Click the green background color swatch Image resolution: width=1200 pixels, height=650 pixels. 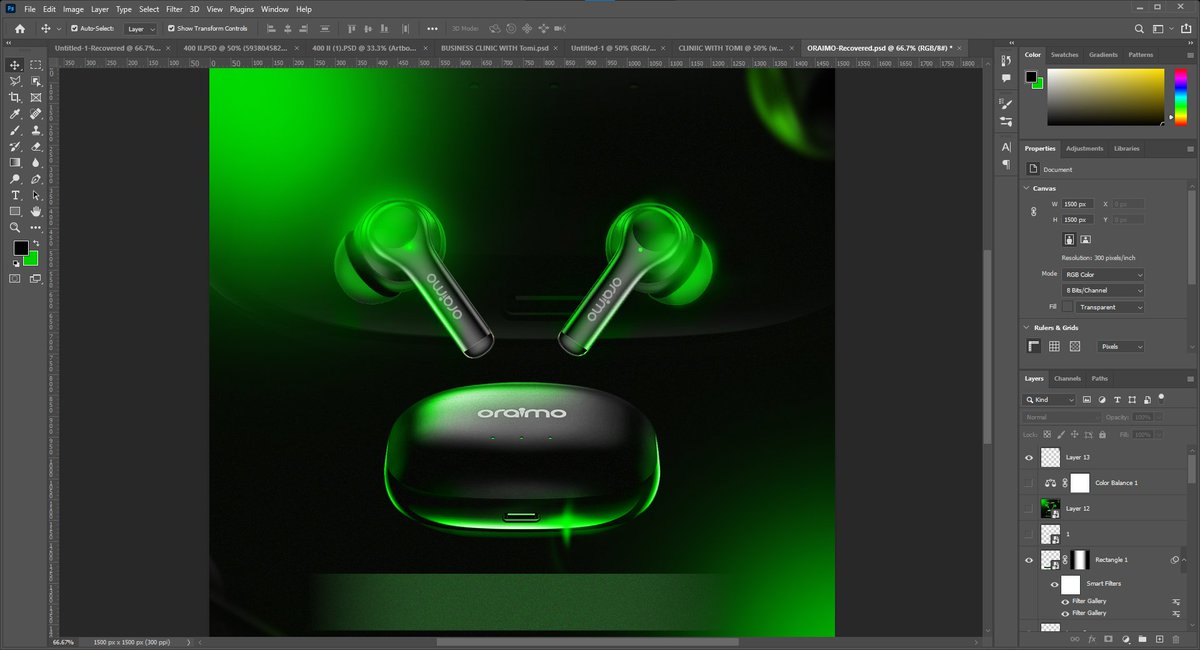click(31, 258)
